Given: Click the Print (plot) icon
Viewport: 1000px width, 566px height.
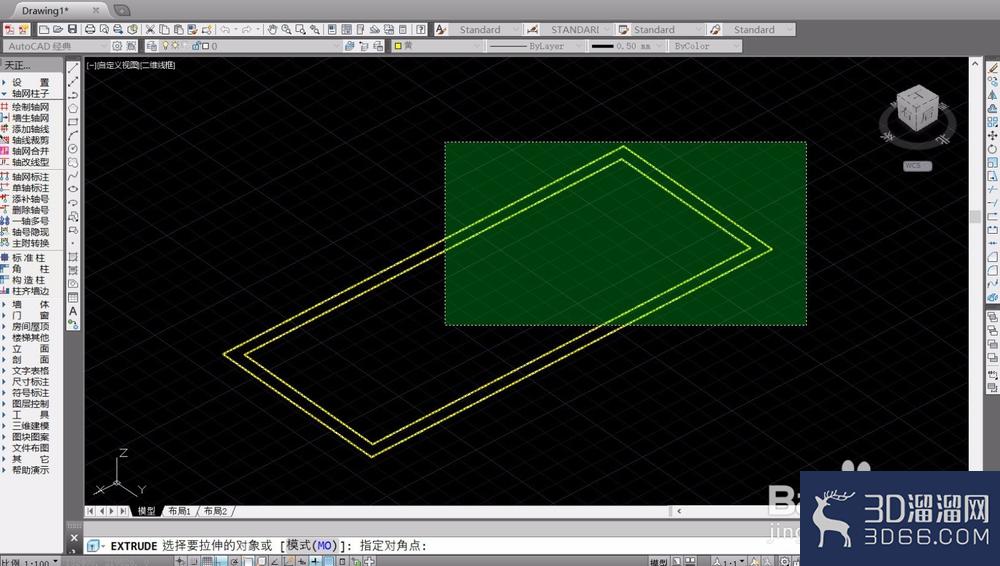Looking at the screenshot, I should pyautogui.click(x=90, y=29).
